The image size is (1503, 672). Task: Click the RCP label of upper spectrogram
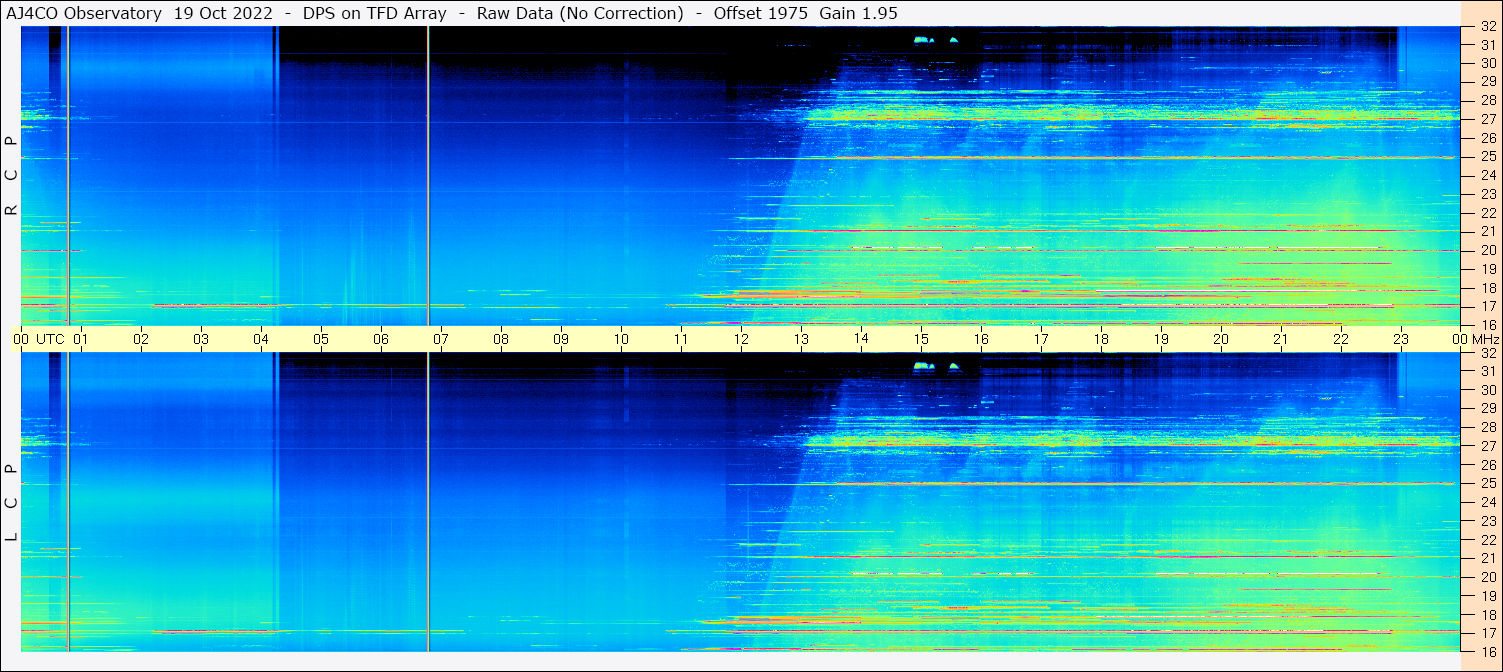tap(12, 176)
